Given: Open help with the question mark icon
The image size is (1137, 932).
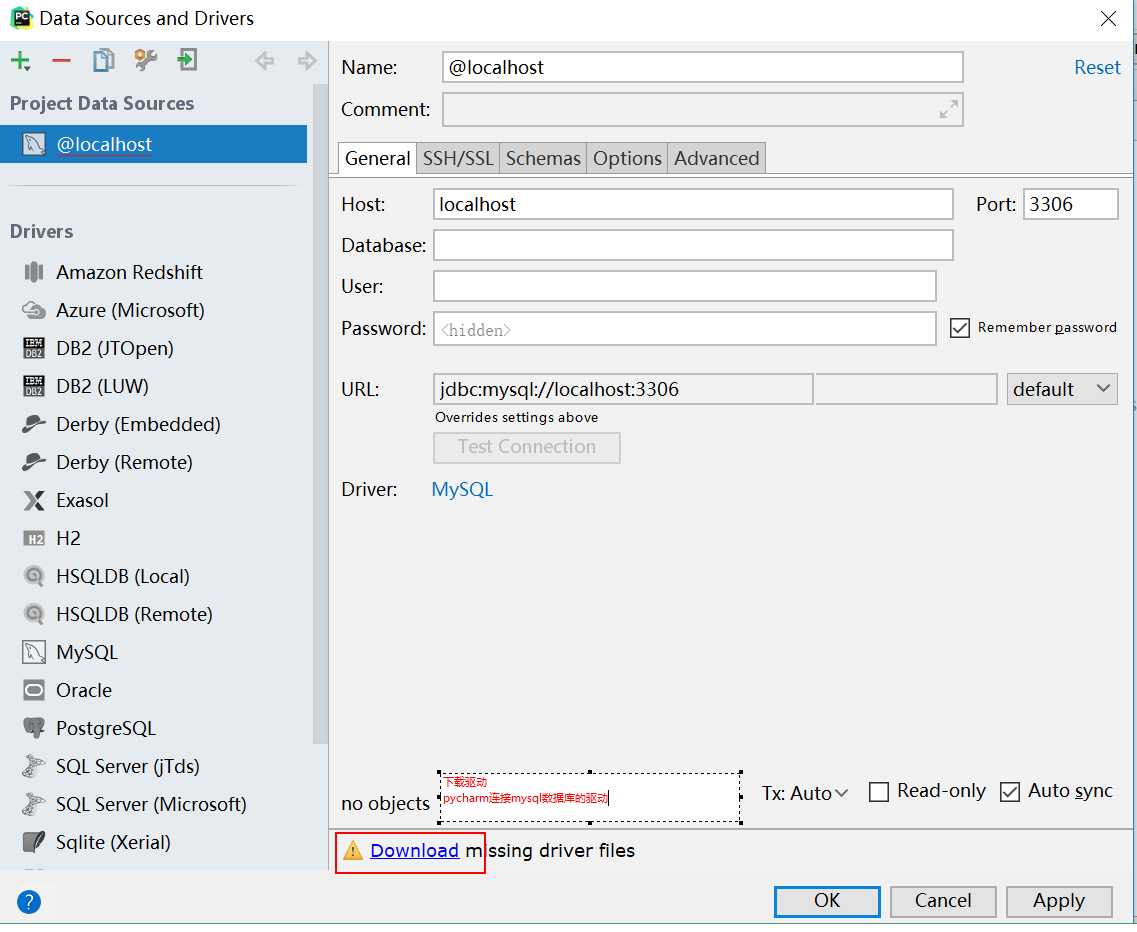Looking at the screenshot, I should click(28, 902).
